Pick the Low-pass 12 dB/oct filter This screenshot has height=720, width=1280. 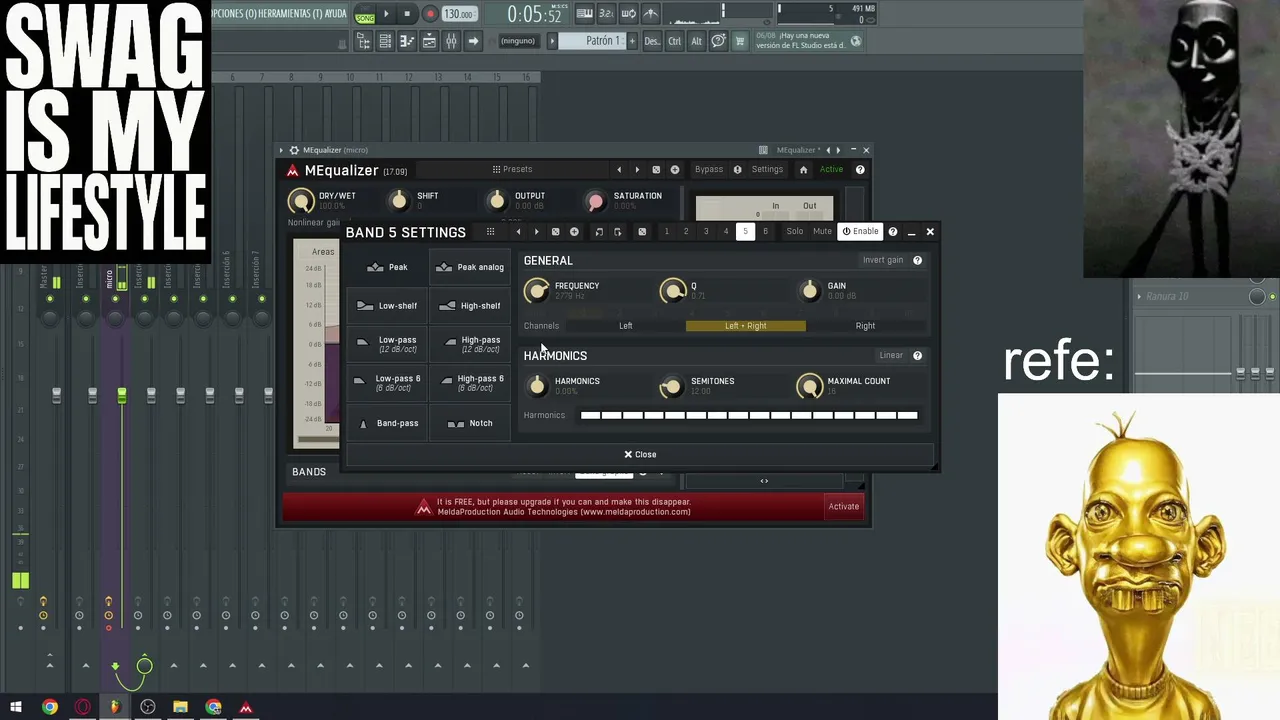coord(388,344)
